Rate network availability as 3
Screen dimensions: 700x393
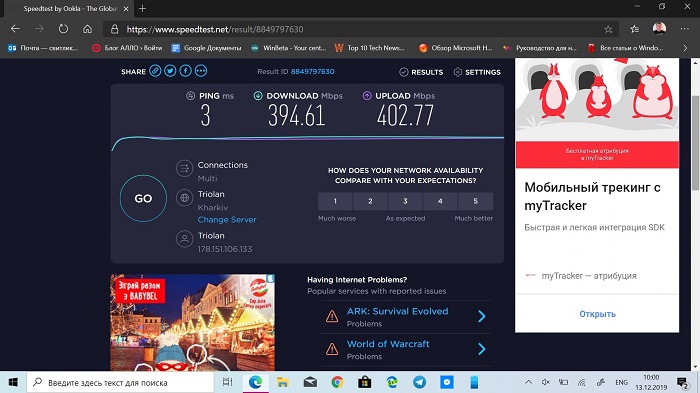tap(405, 201)
